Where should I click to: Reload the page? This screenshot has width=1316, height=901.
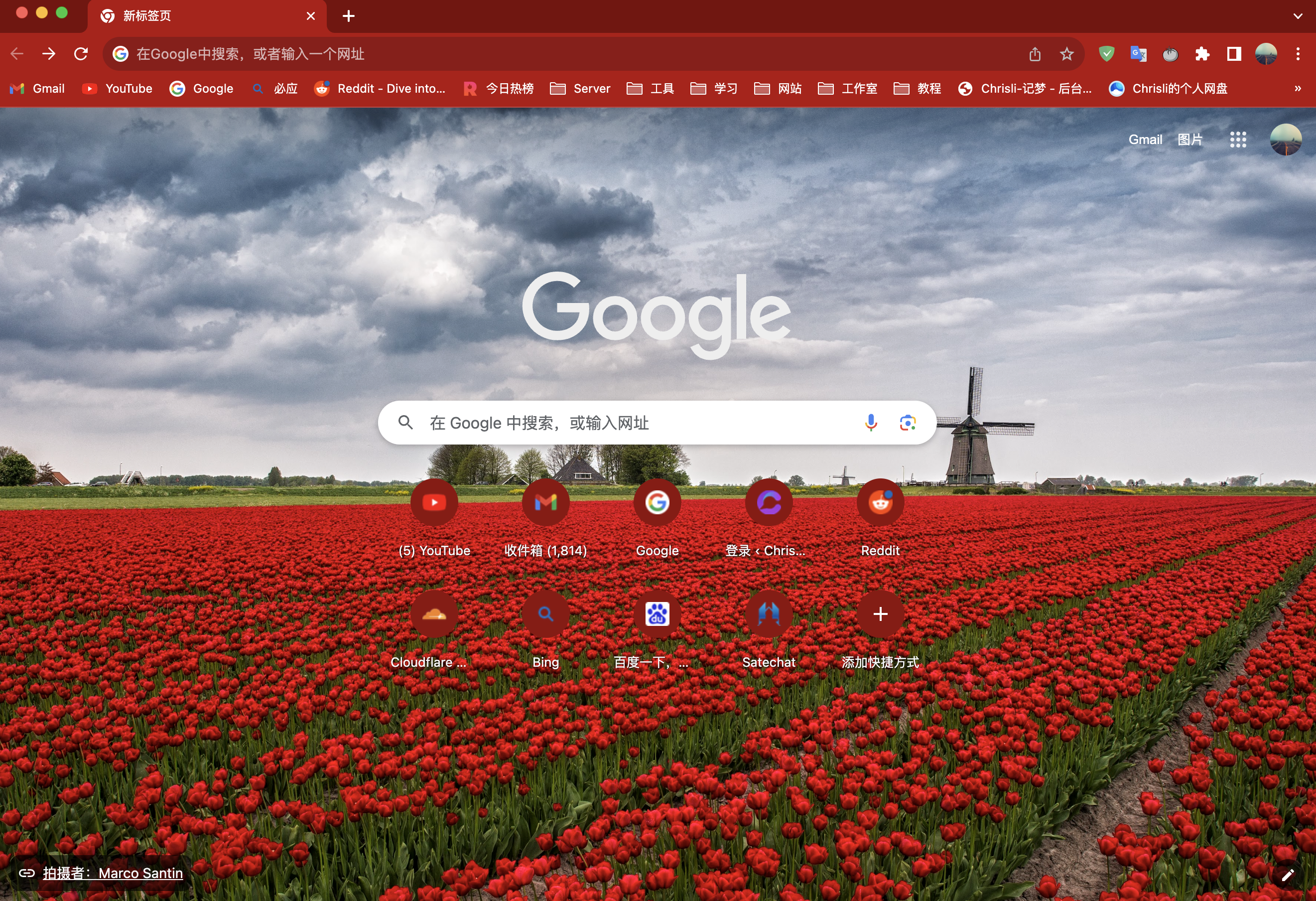[81, 54]
